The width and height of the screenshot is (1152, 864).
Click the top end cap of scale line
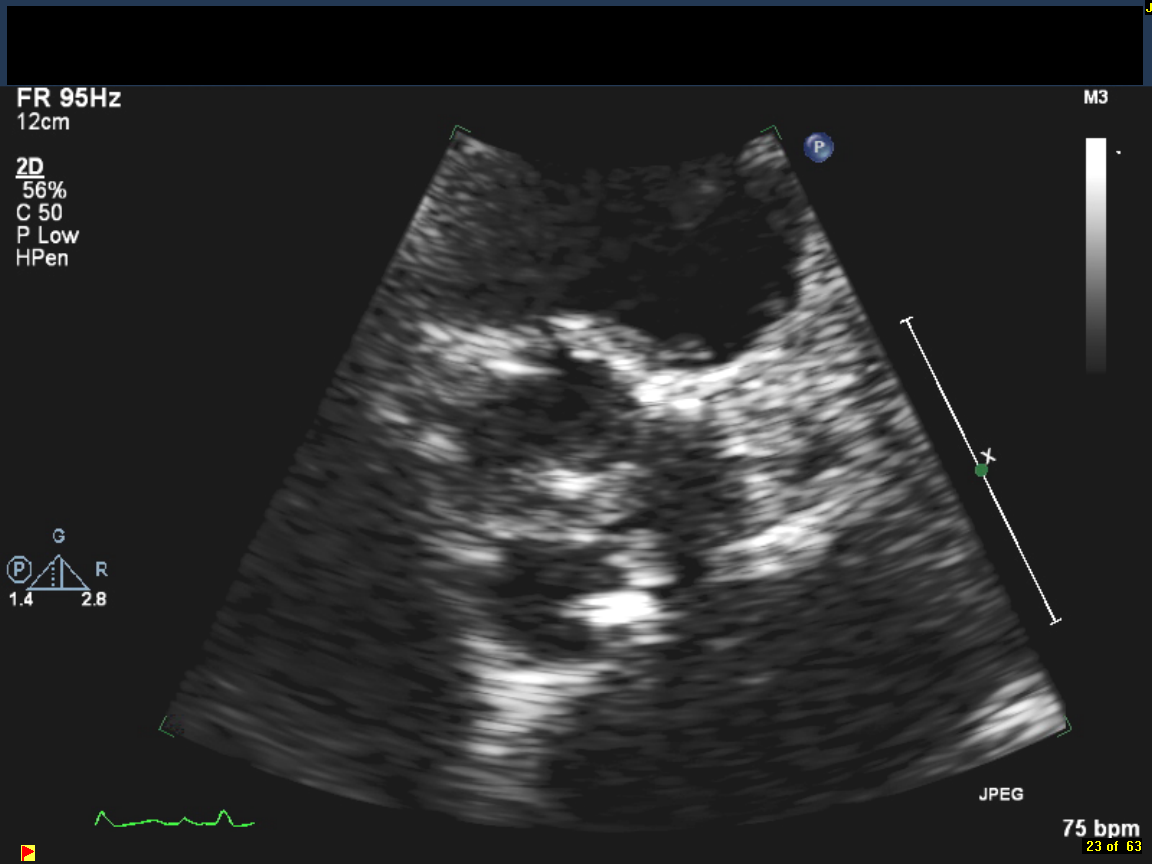coord(907,320)
